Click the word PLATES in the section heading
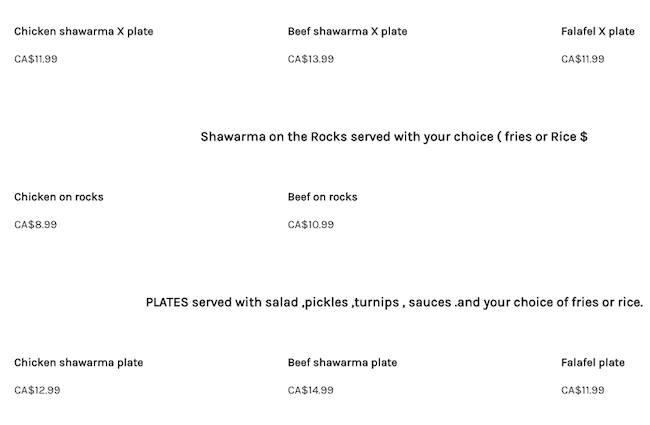 click(167, 302)
